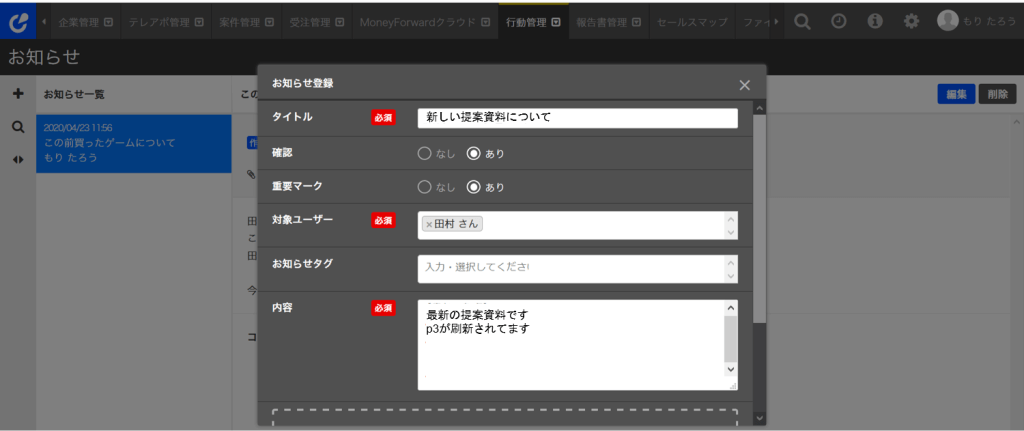
Task: Click the 編集 button
Action: (956, 94)
